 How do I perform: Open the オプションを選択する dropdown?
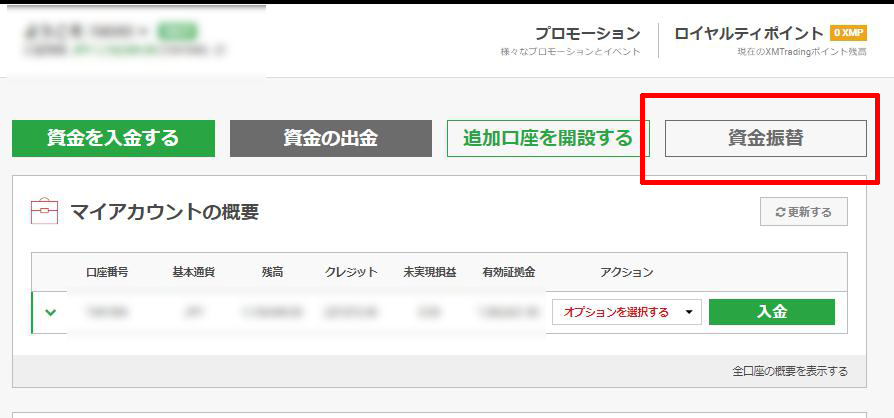pyautogui.click(x=626, y=312)
